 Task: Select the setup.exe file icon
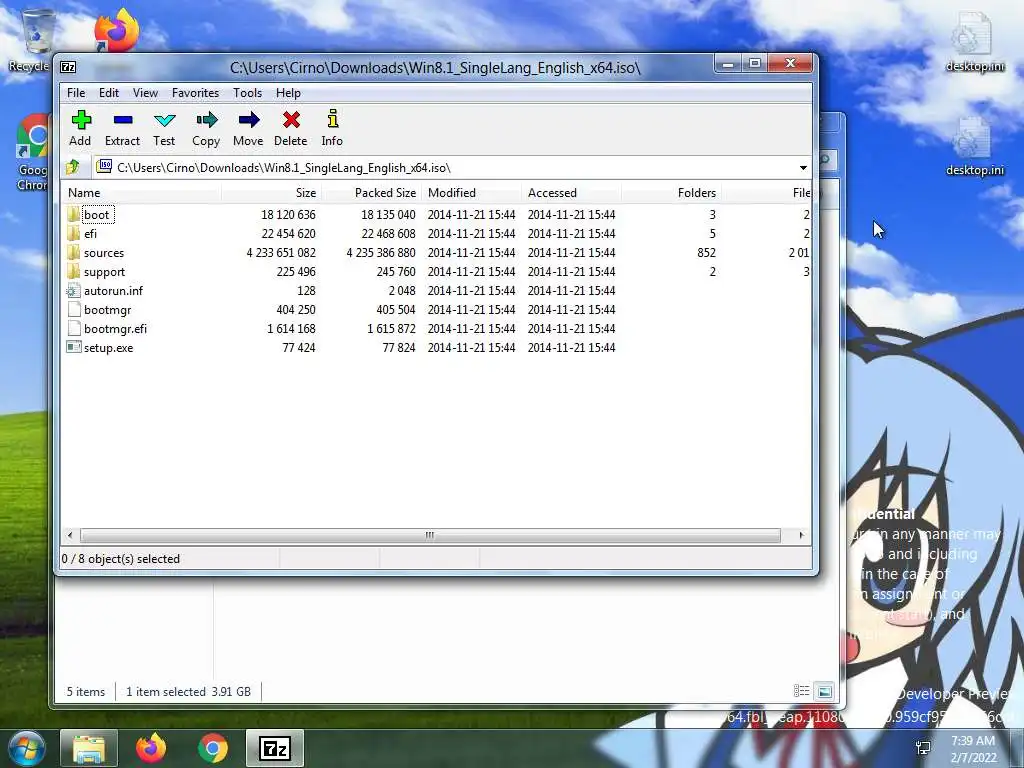point(74,347)
